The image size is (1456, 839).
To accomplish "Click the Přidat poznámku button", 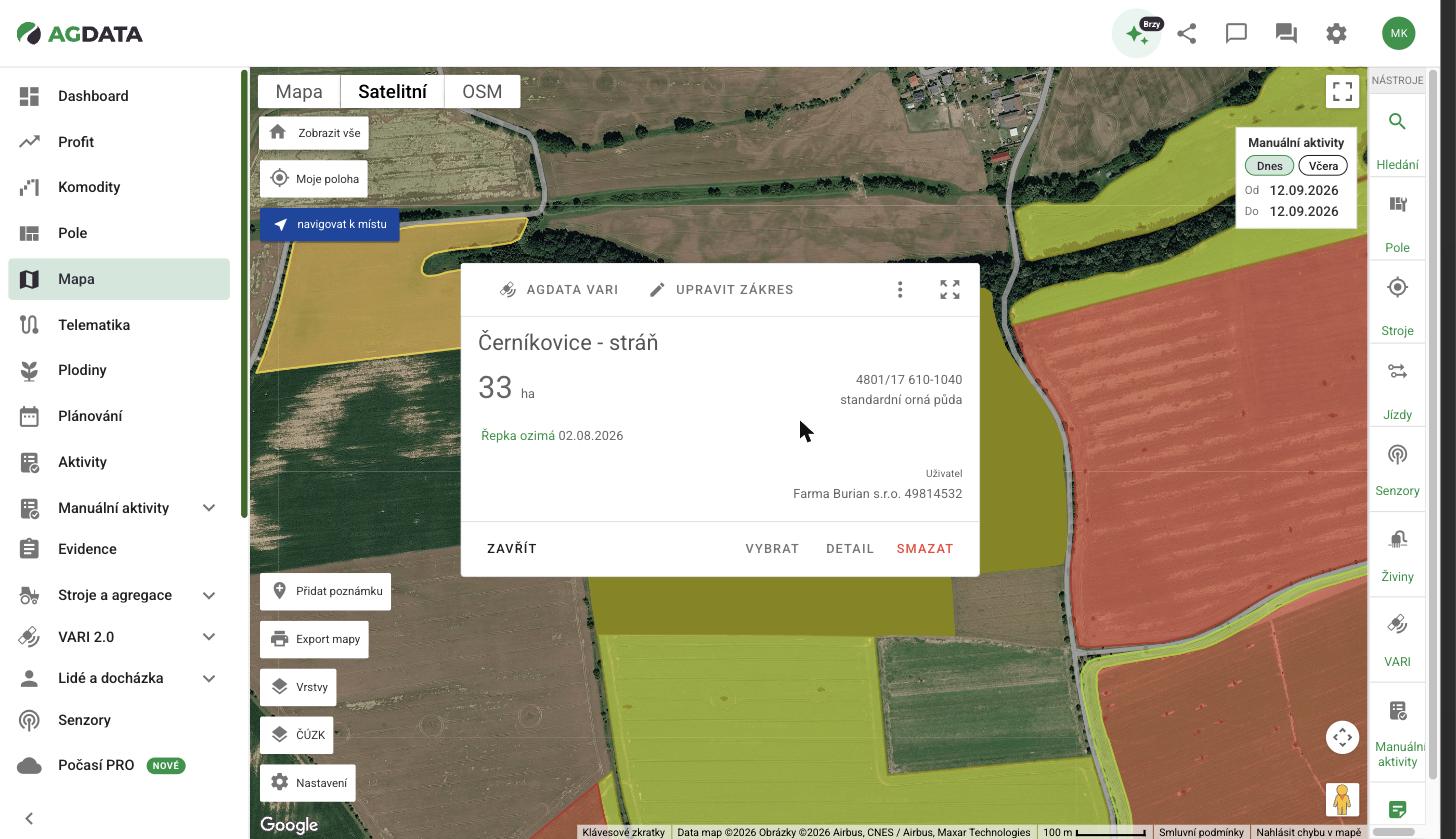I will click(326, 591).
